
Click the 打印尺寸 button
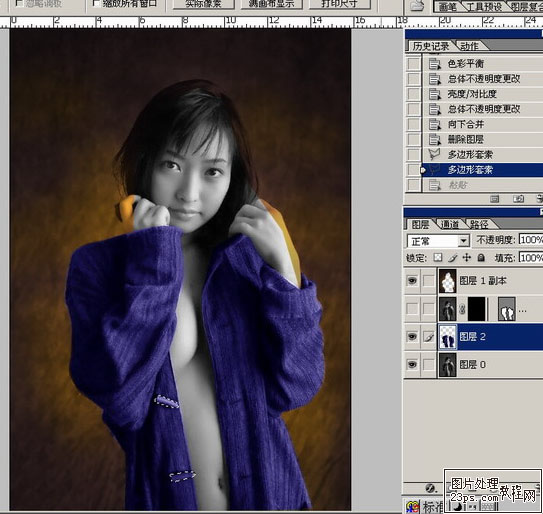[339, 4]
